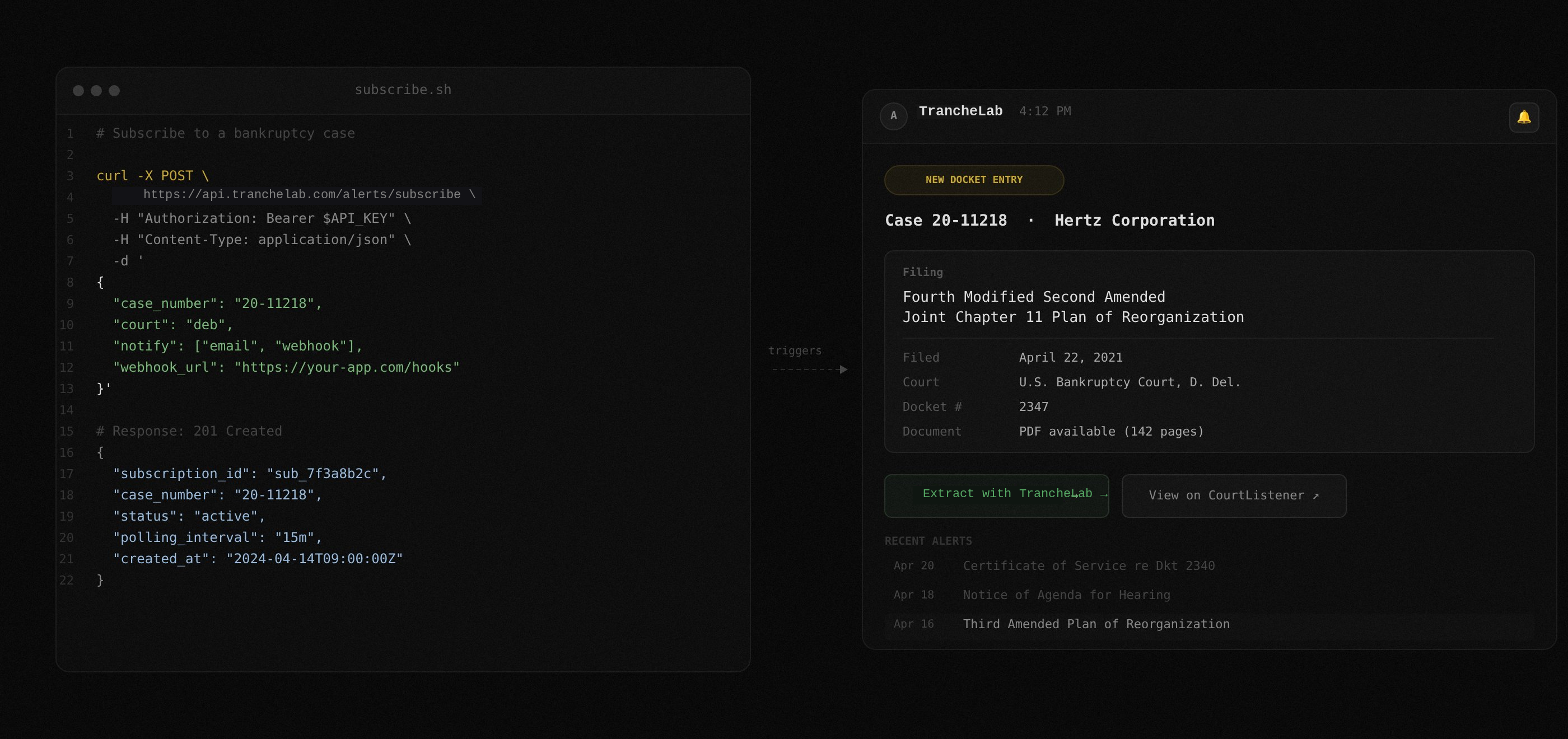Screen dimensions: 1568x739
Task: Open View on CourtListener link
Action: 1233,495
